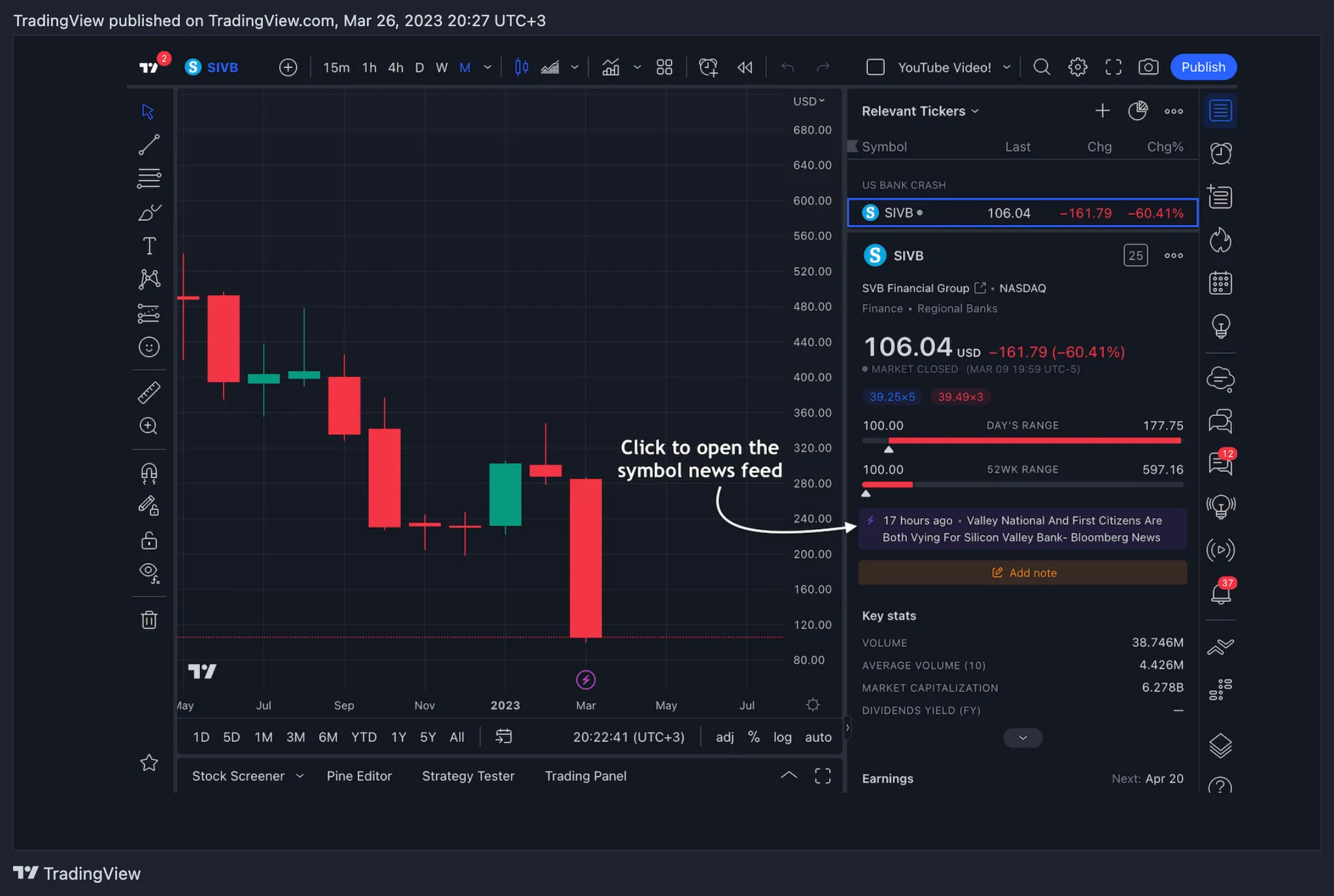
Task: Open the emoji icons tool
Action: point(149,347)
